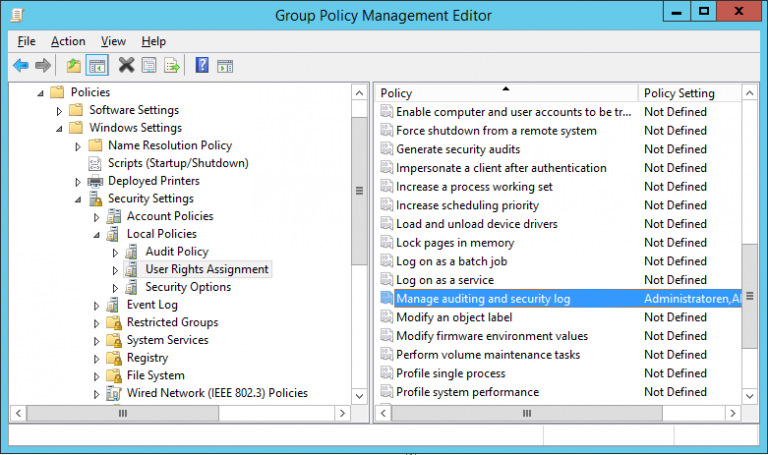Open the View menu

113,41
